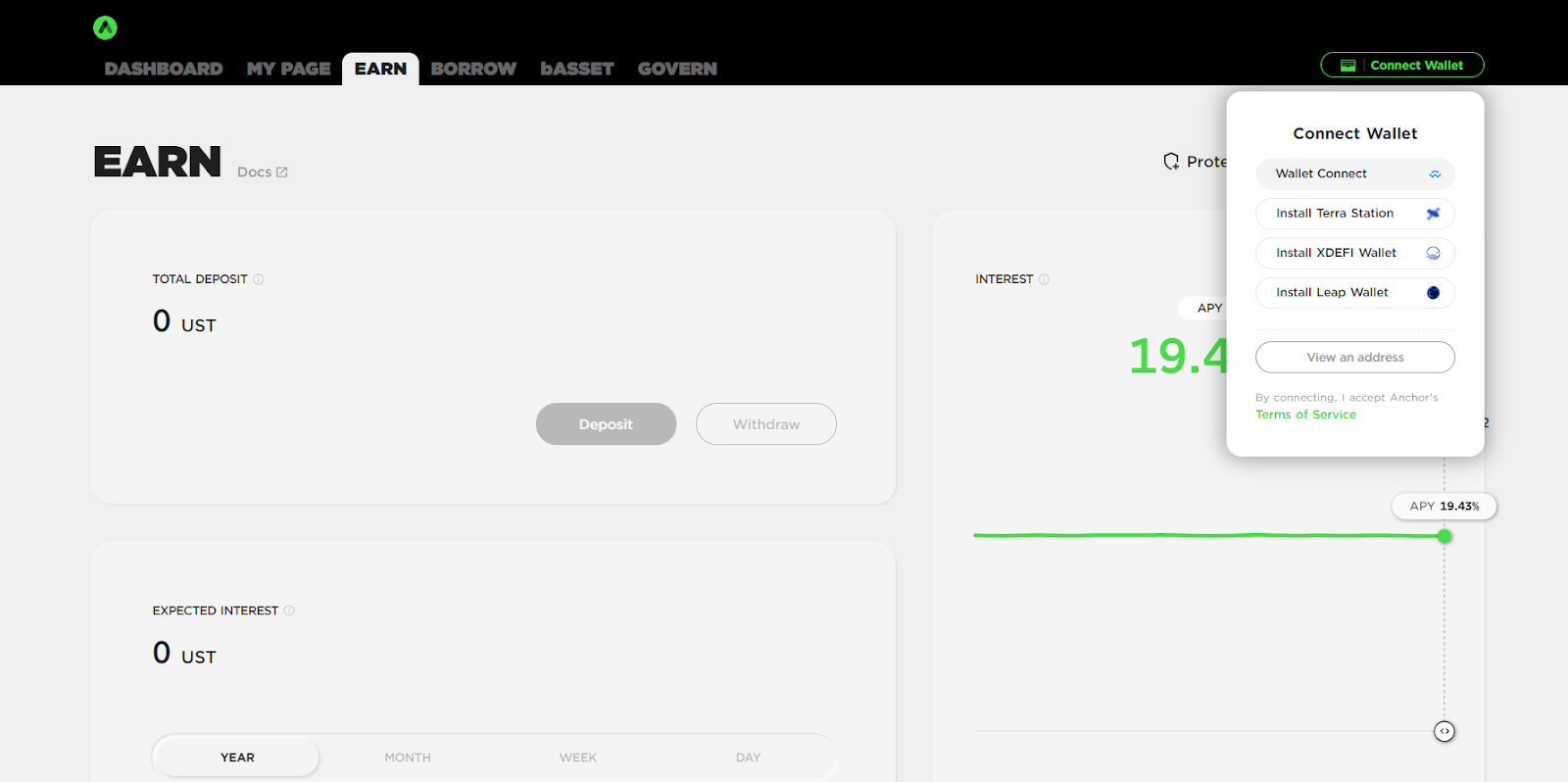1568x782 pixels.
Task: Open the bASSET tab
Action: (x=577, y=69)
